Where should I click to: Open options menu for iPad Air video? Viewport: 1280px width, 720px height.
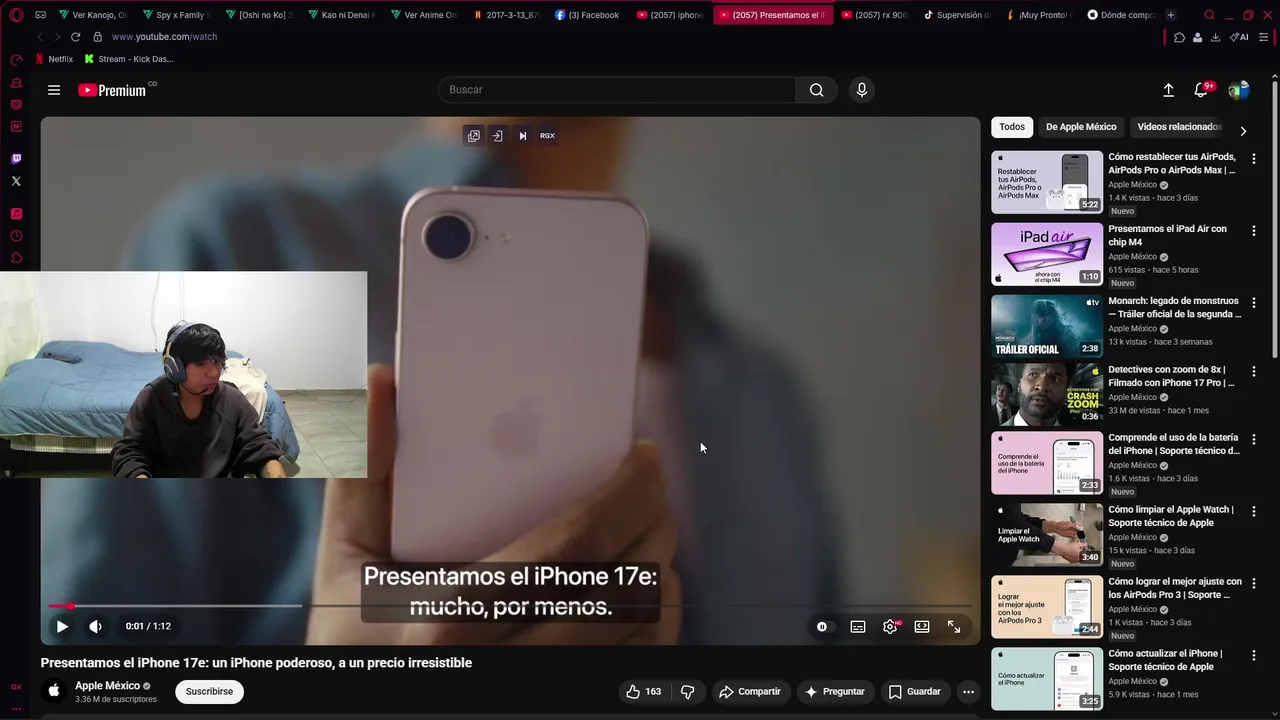click(x=1254, y=230)
